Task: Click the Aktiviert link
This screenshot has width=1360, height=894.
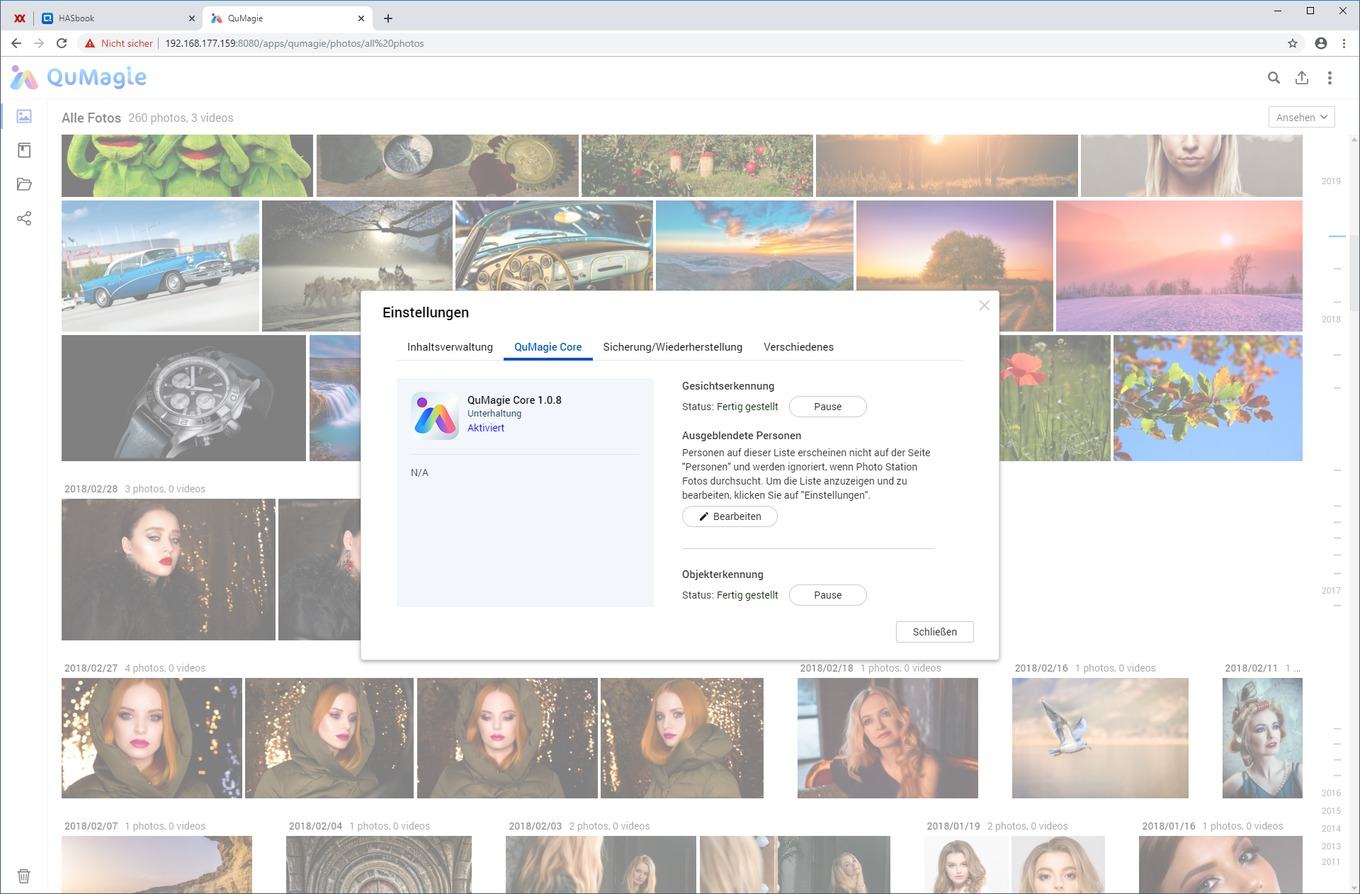Action: 486,428
